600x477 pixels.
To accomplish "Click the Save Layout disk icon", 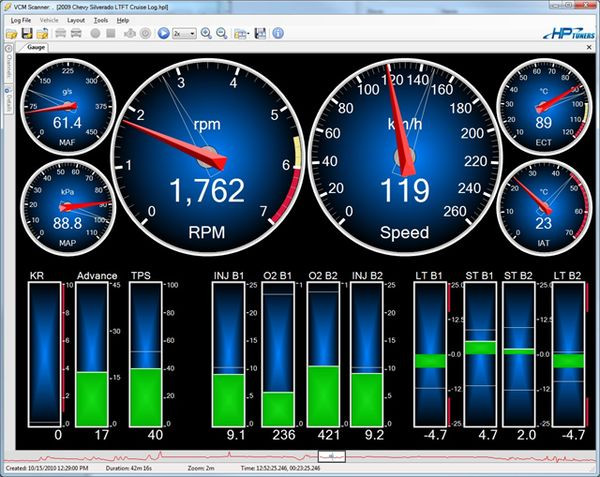I will [260, 33].
